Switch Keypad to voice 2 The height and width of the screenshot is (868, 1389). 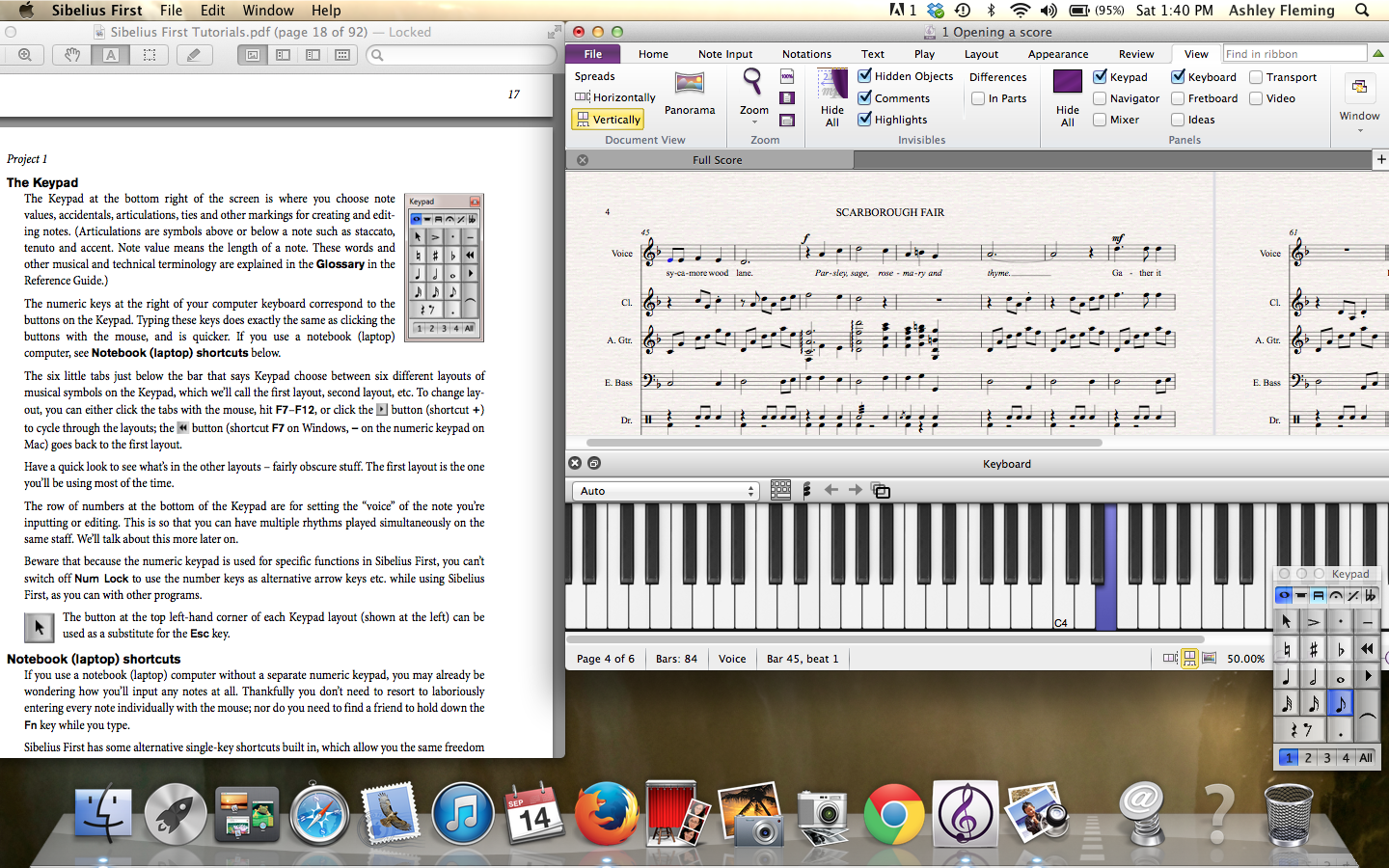click(x=1308, y=758)
